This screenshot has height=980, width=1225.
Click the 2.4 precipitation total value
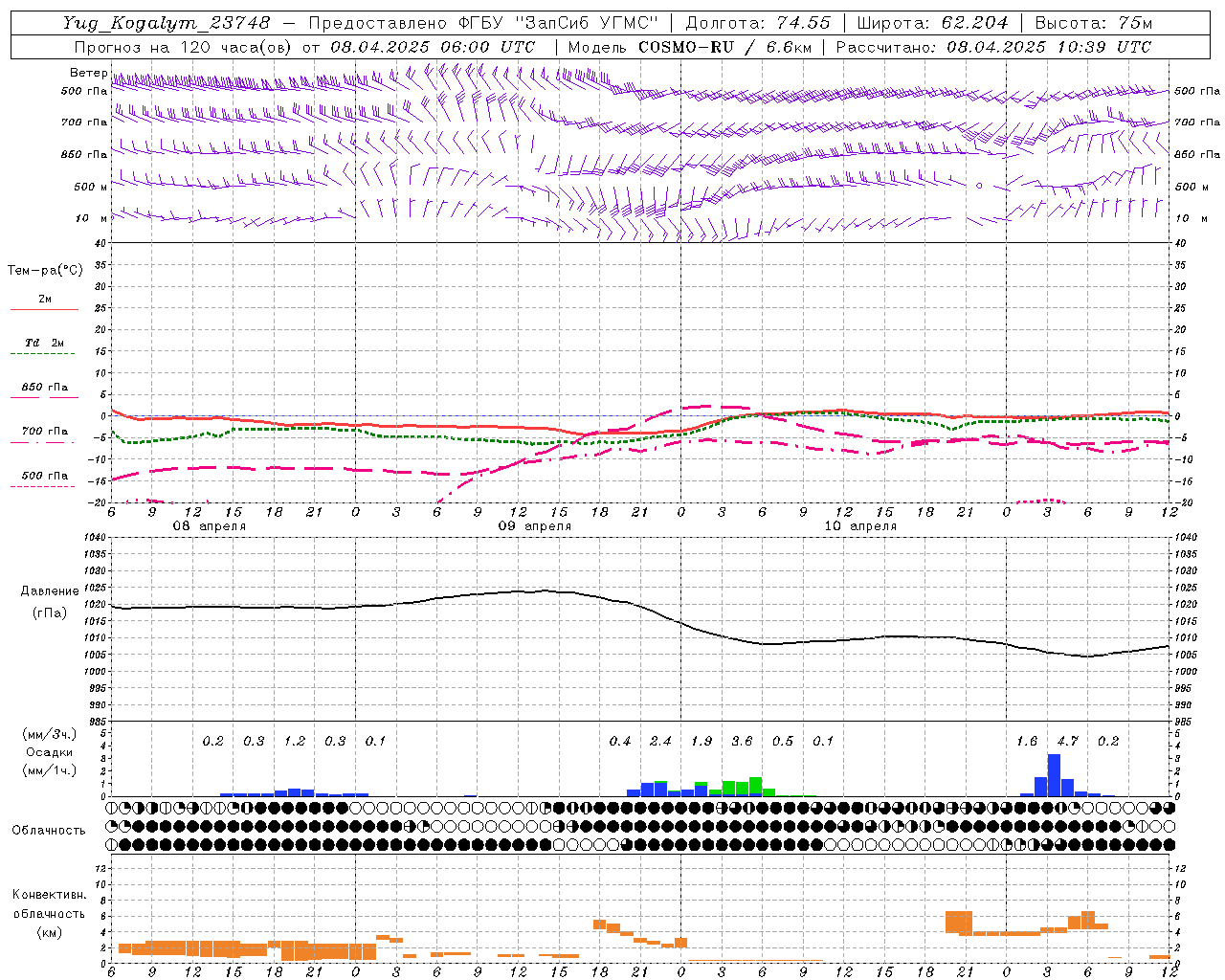[660, 741]
